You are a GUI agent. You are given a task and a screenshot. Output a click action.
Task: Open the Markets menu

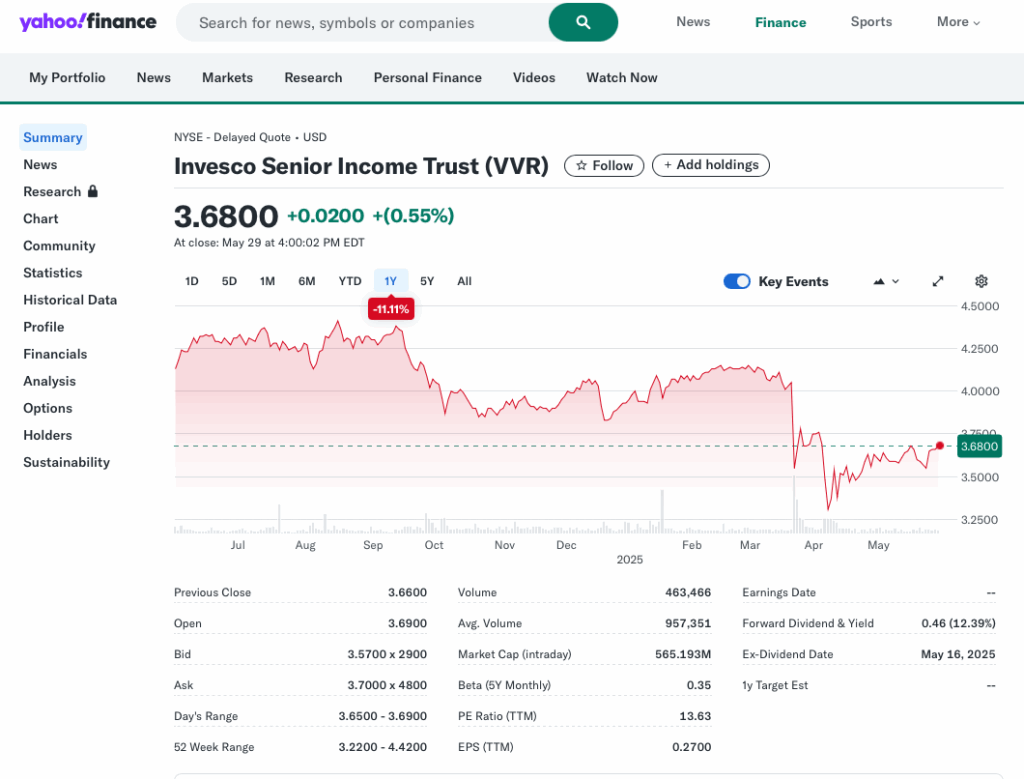[227, 78]
